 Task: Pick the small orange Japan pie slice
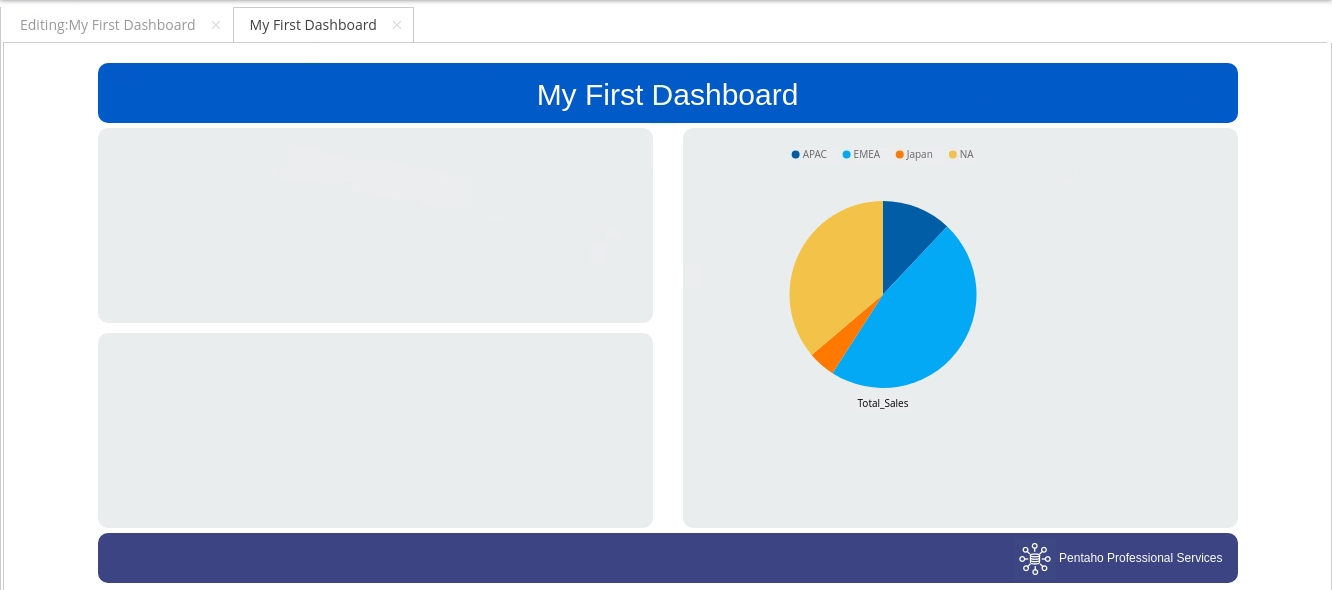[828, 356]
